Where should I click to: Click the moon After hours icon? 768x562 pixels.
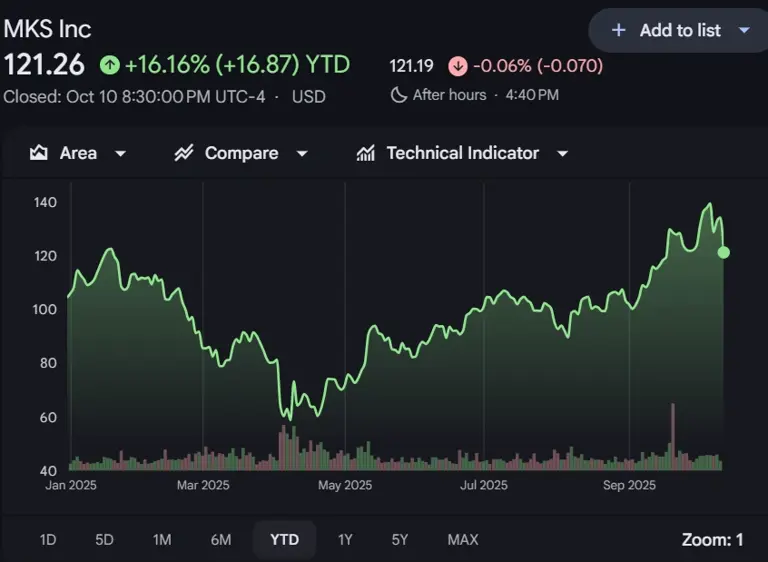click(399, 95)
